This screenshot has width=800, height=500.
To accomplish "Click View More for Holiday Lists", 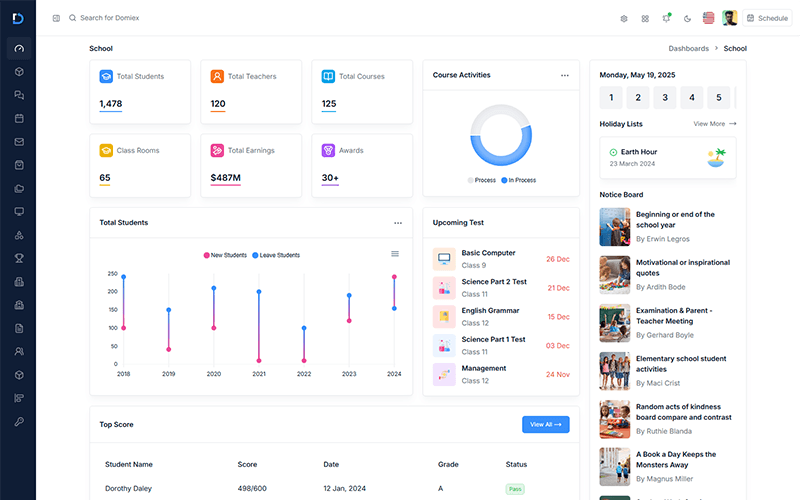I will 714,123.
